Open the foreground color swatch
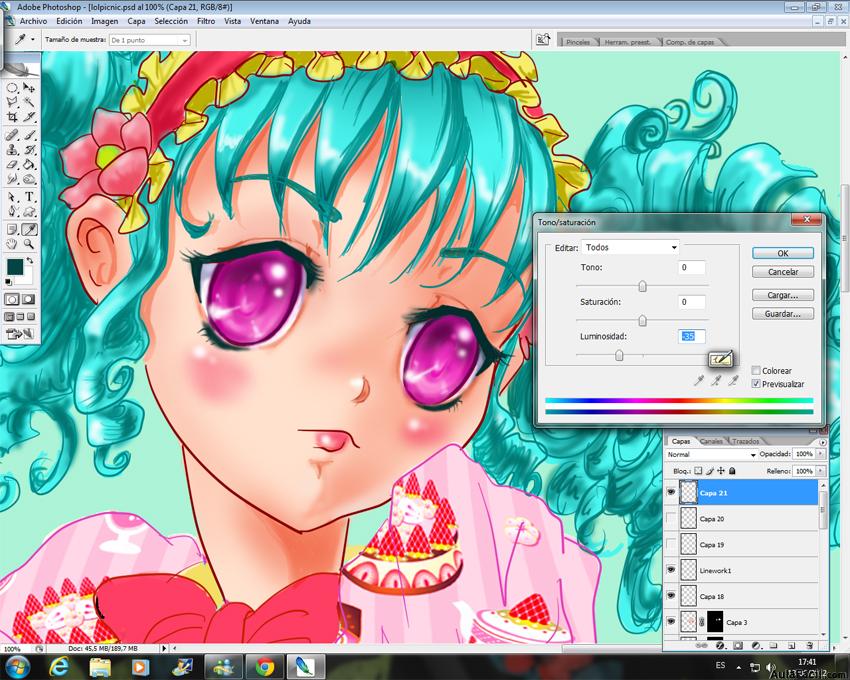The width and height of the screenshot is (850, 680). 15,267
